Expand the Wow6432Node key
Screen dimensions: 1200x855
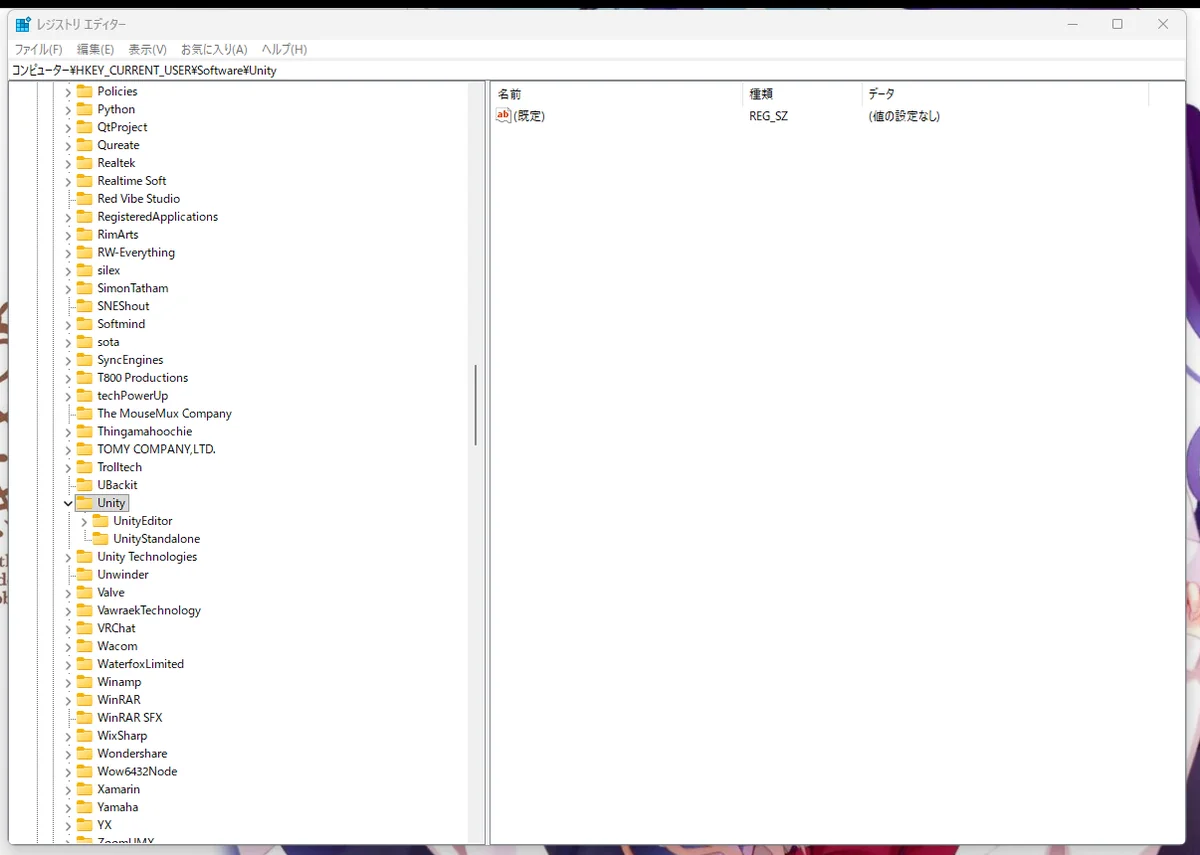coord(68,772)
